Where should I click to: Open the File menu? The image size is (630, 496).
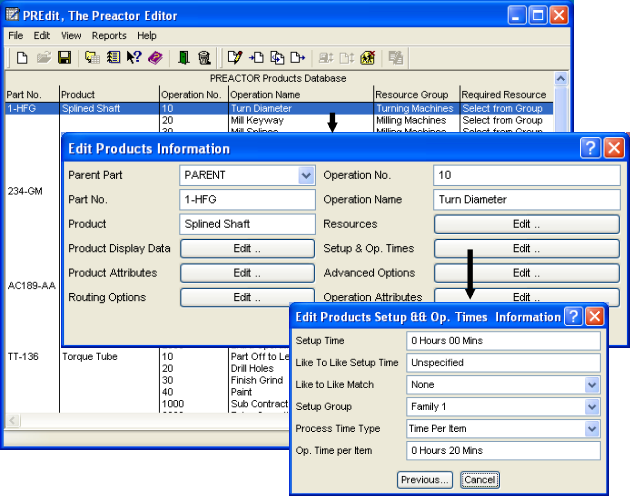tap(16, 36)
